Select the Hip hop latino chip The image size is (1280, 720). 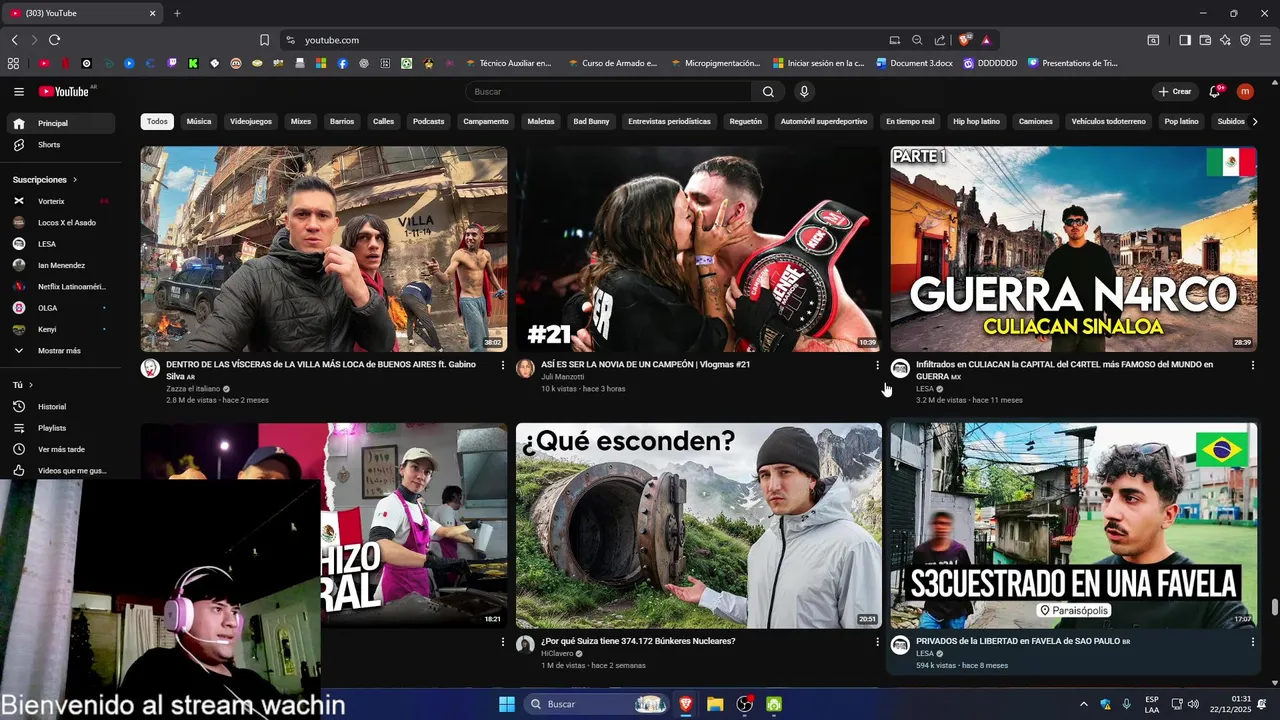coord(976,121)
